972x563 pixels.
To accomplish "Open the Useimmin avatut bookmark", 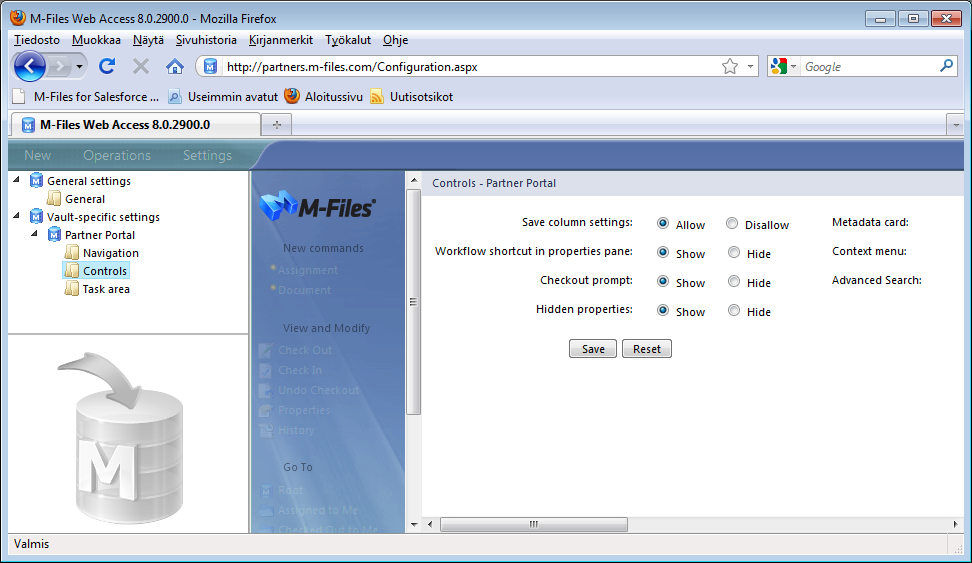I will (x=223, y=97).
